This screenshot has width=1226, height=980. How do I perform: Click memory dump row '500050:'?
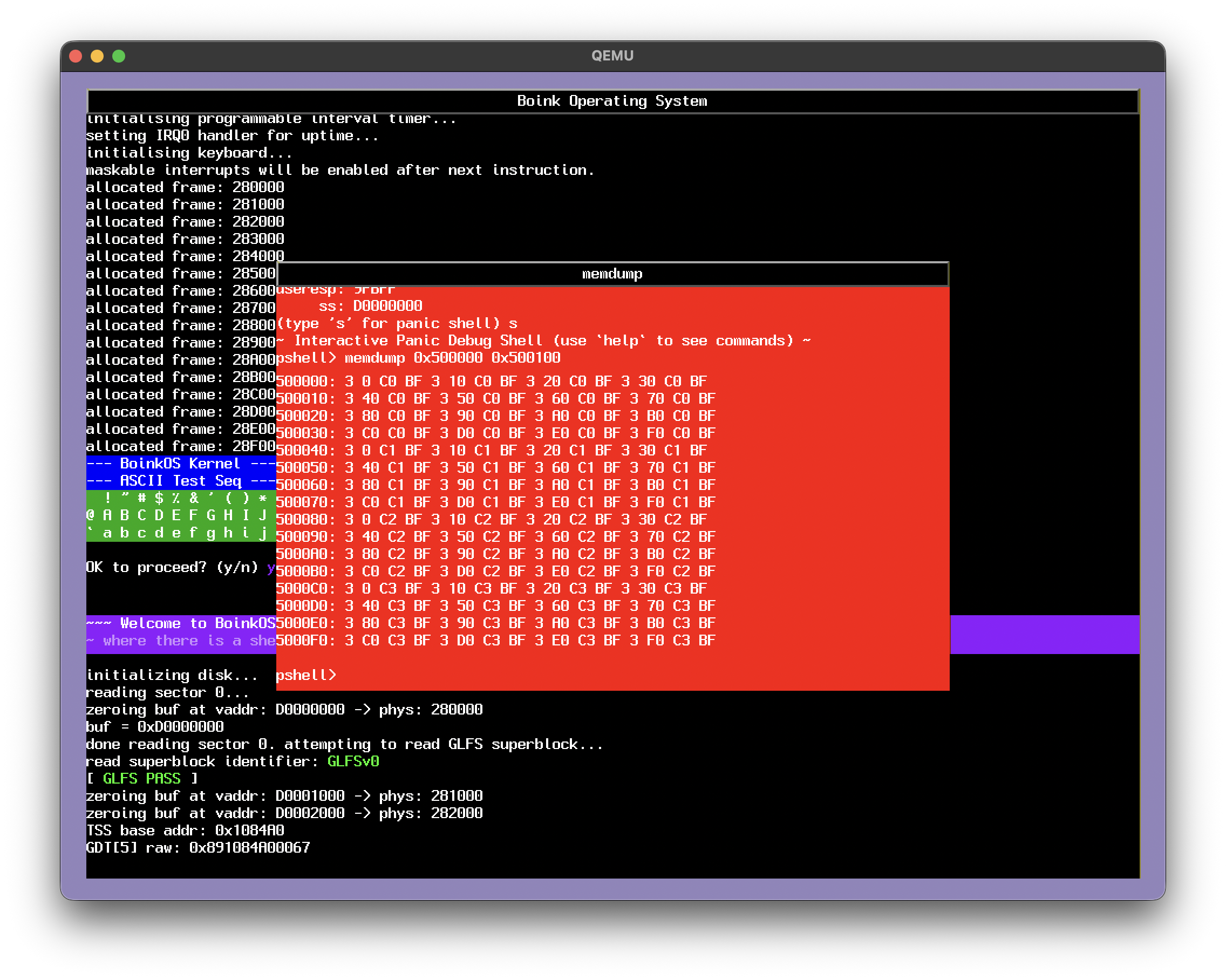(x=496, y=467)
